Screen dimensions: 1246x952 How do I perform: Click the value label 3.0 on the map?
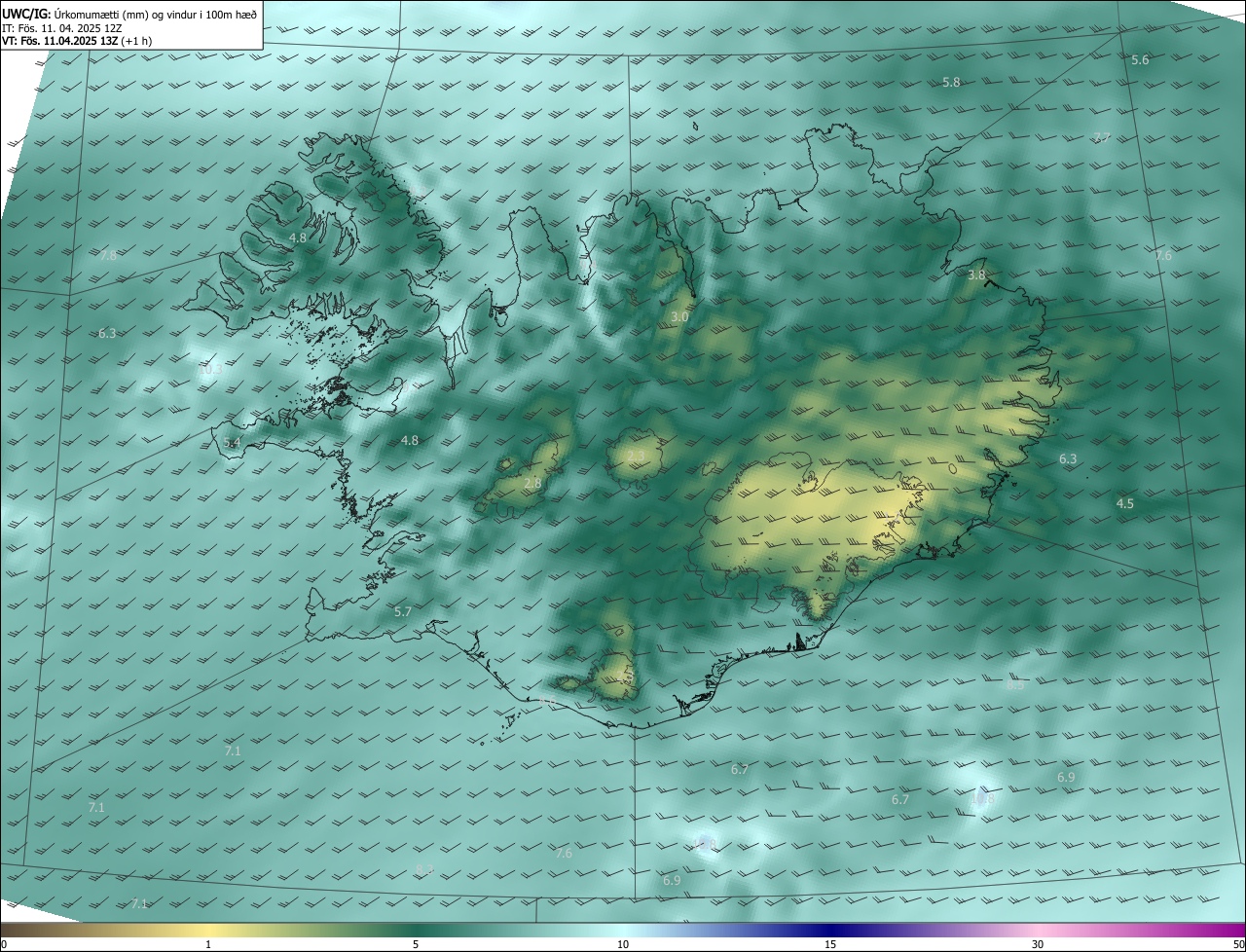(x=679, y=317)
